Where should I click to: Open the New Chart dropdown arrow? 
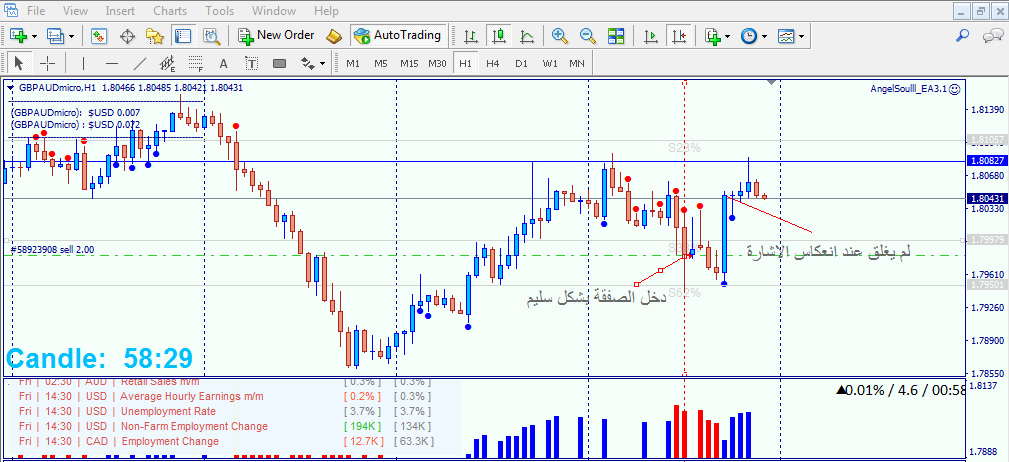(x=35, y=36)
